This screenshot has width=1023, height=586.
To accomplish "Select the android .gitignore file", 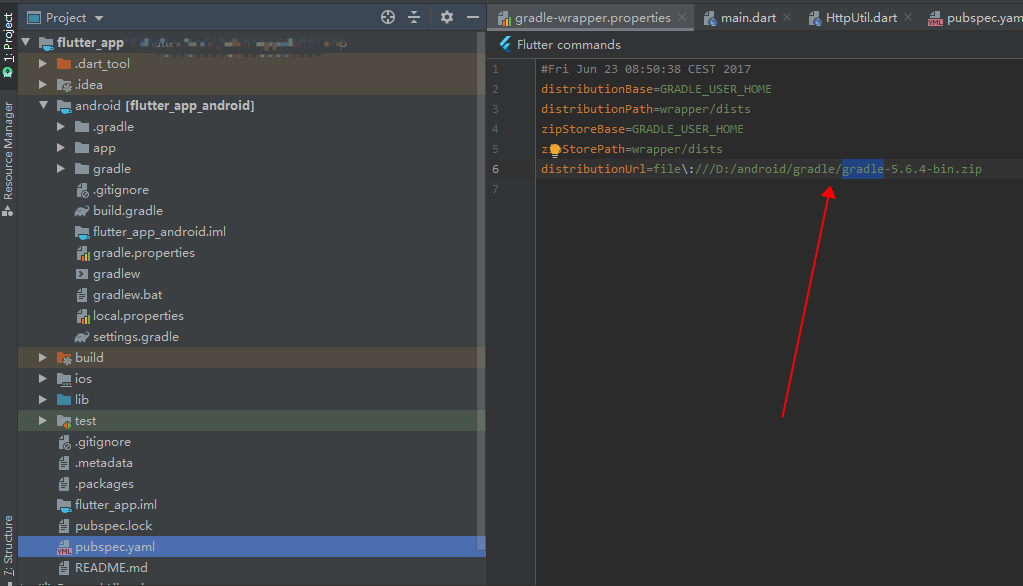I will [121, 190].
